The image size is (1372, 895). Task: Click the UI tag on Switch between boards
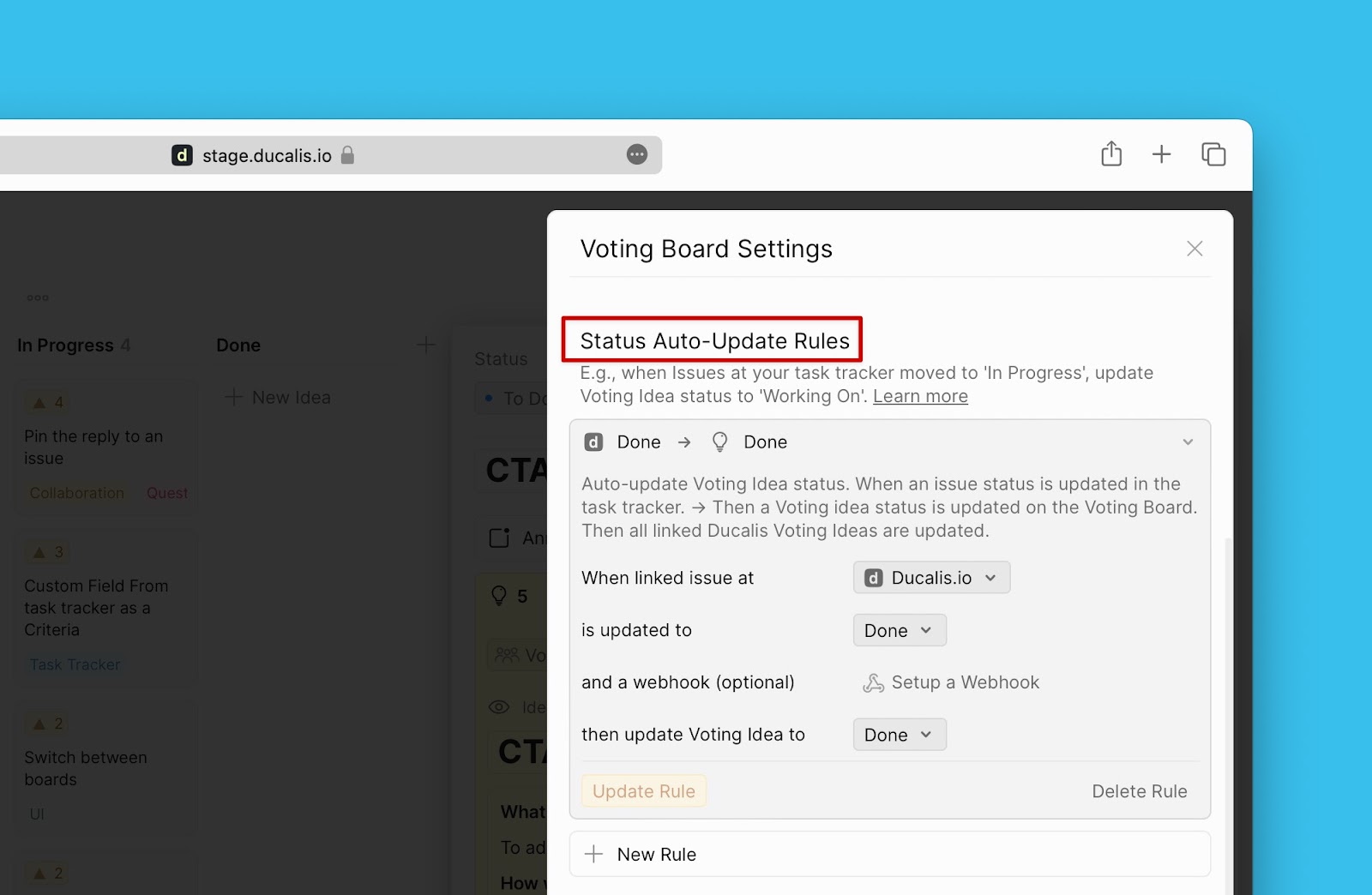[37, 814]
